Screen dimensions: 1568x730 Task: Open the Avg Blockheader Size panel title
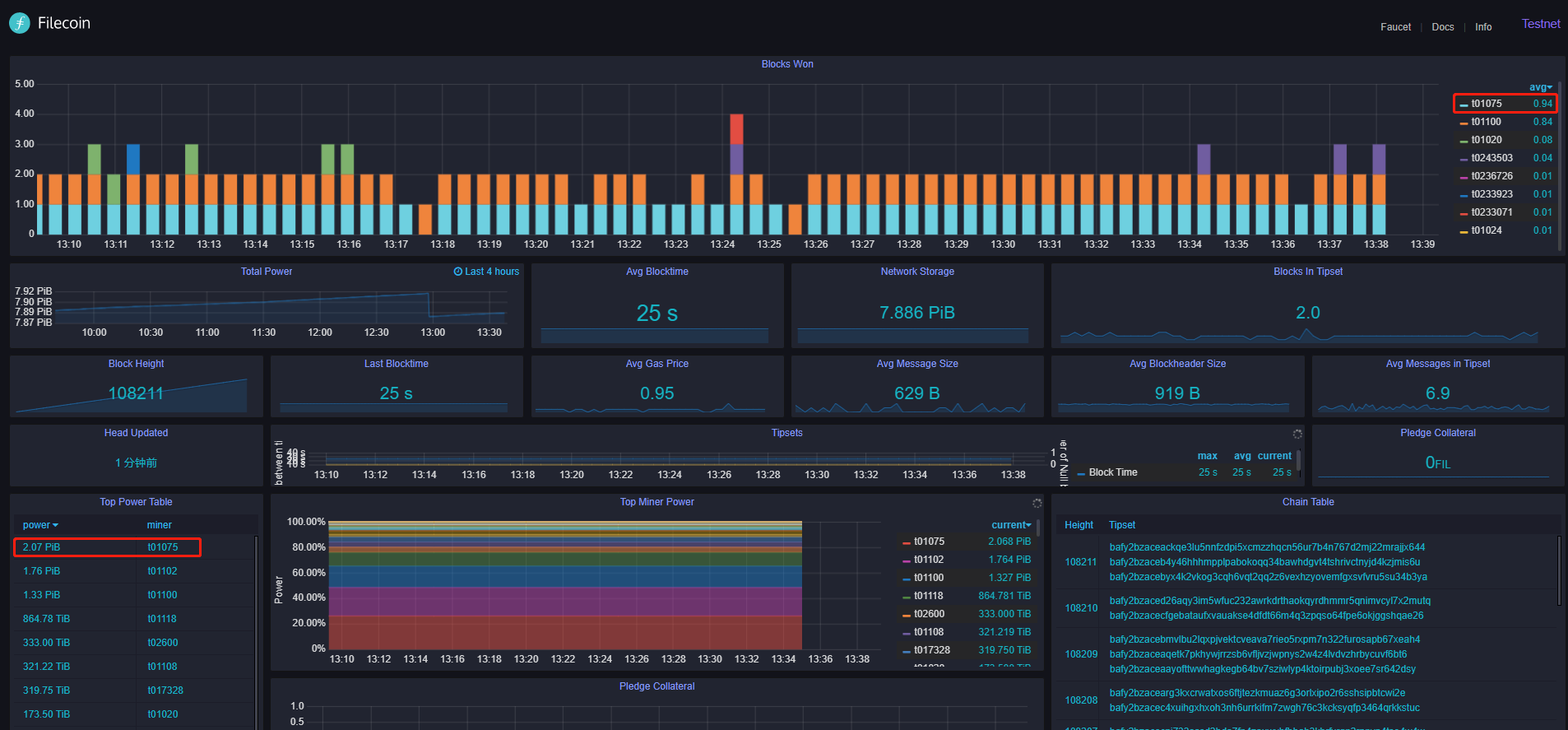(1177, 364)
